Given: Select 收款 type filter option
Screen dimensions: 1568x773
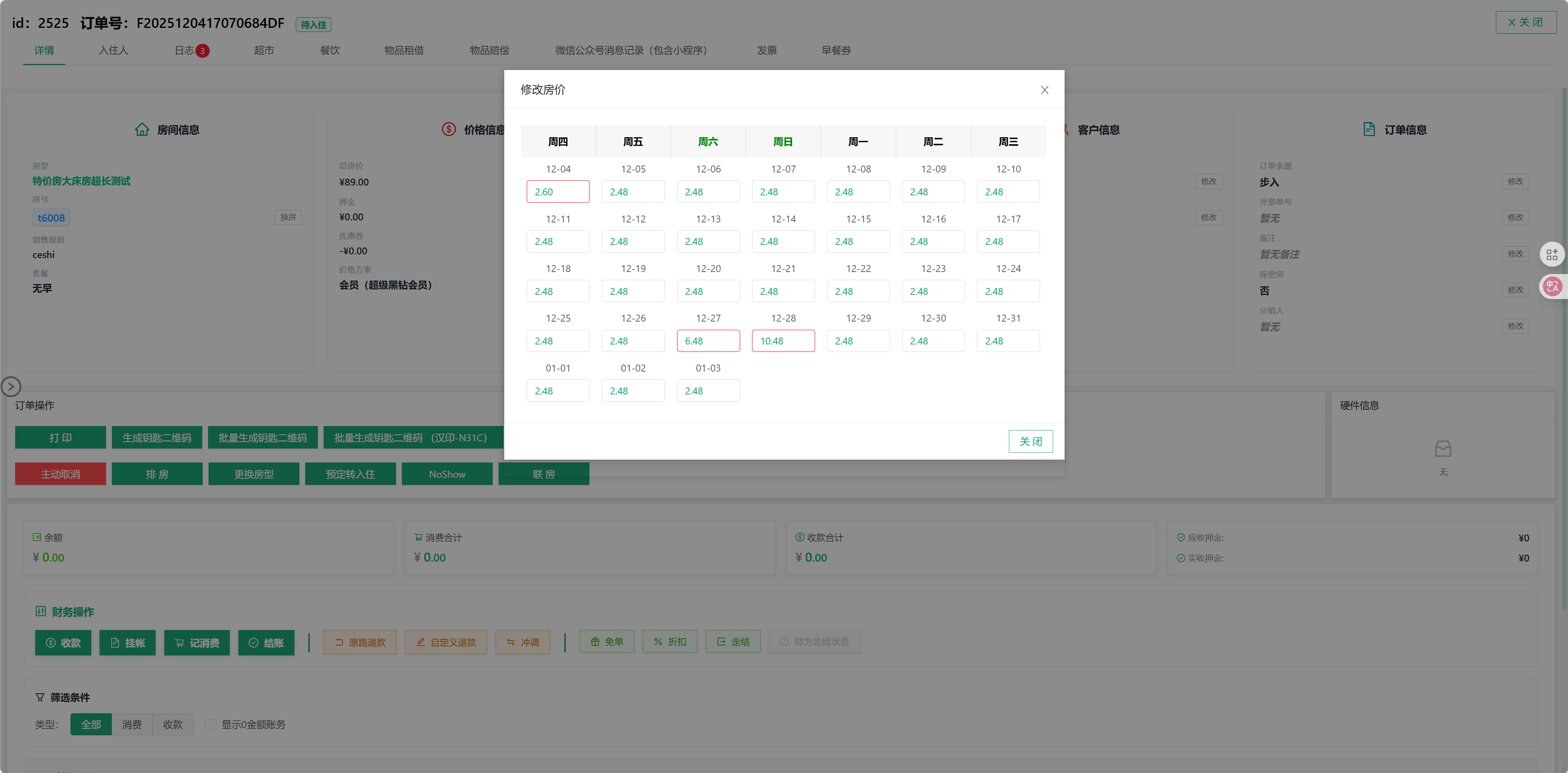Looking at the screenshot, I should pyautogui.click(x=173, y=724).
